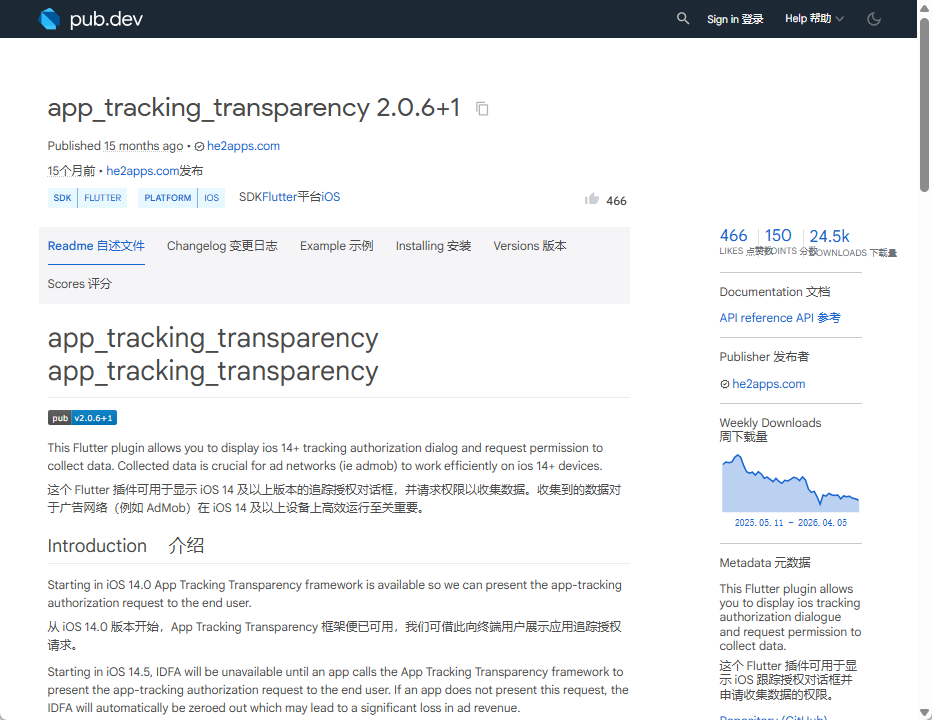
Task: Click the scrollbar down arrow
Action: coord(924,712)
